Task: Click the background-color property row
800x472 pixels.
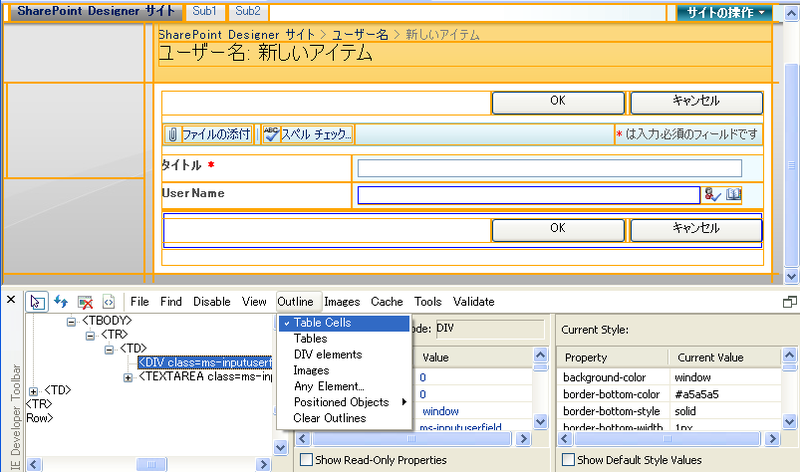Action: coord(669,378)
